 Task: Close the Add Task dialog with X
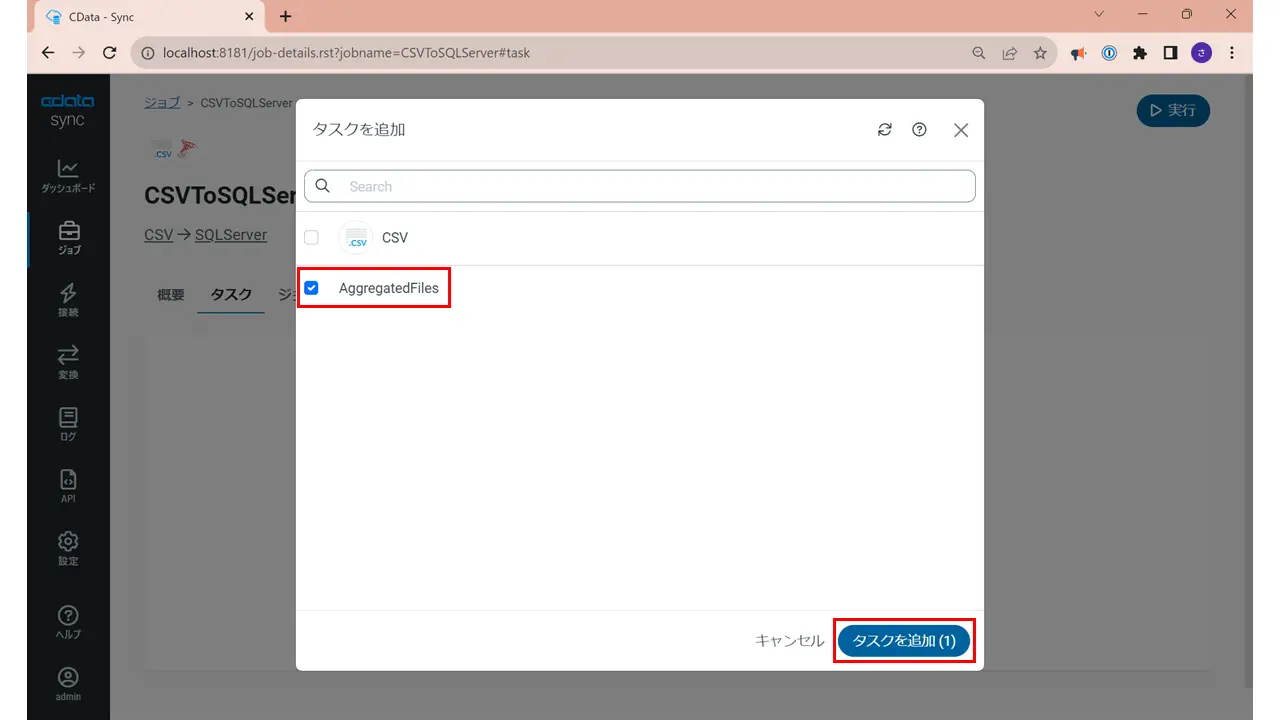[x=961, y=130]
